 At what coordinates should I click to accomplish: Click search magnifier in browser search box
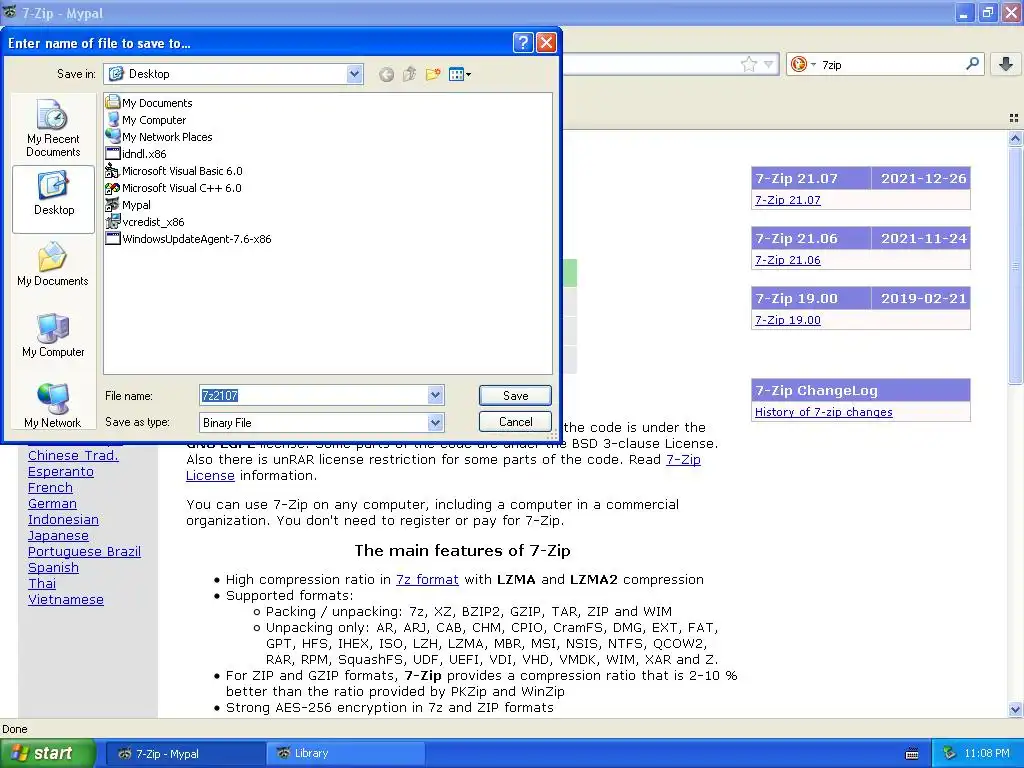pos(972,63)
